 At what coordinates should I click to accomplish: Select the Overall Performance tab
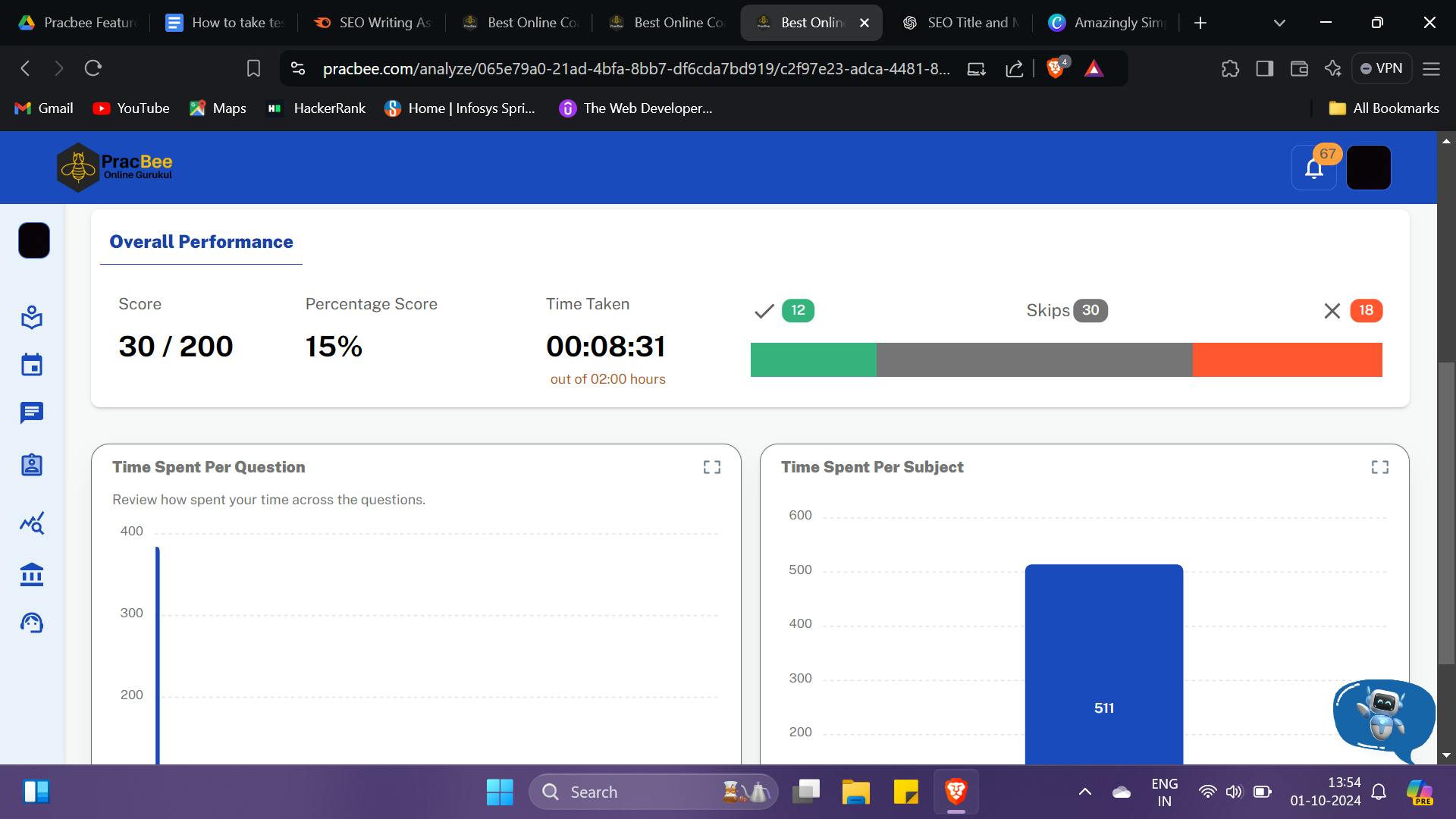[x=201, y=242]
